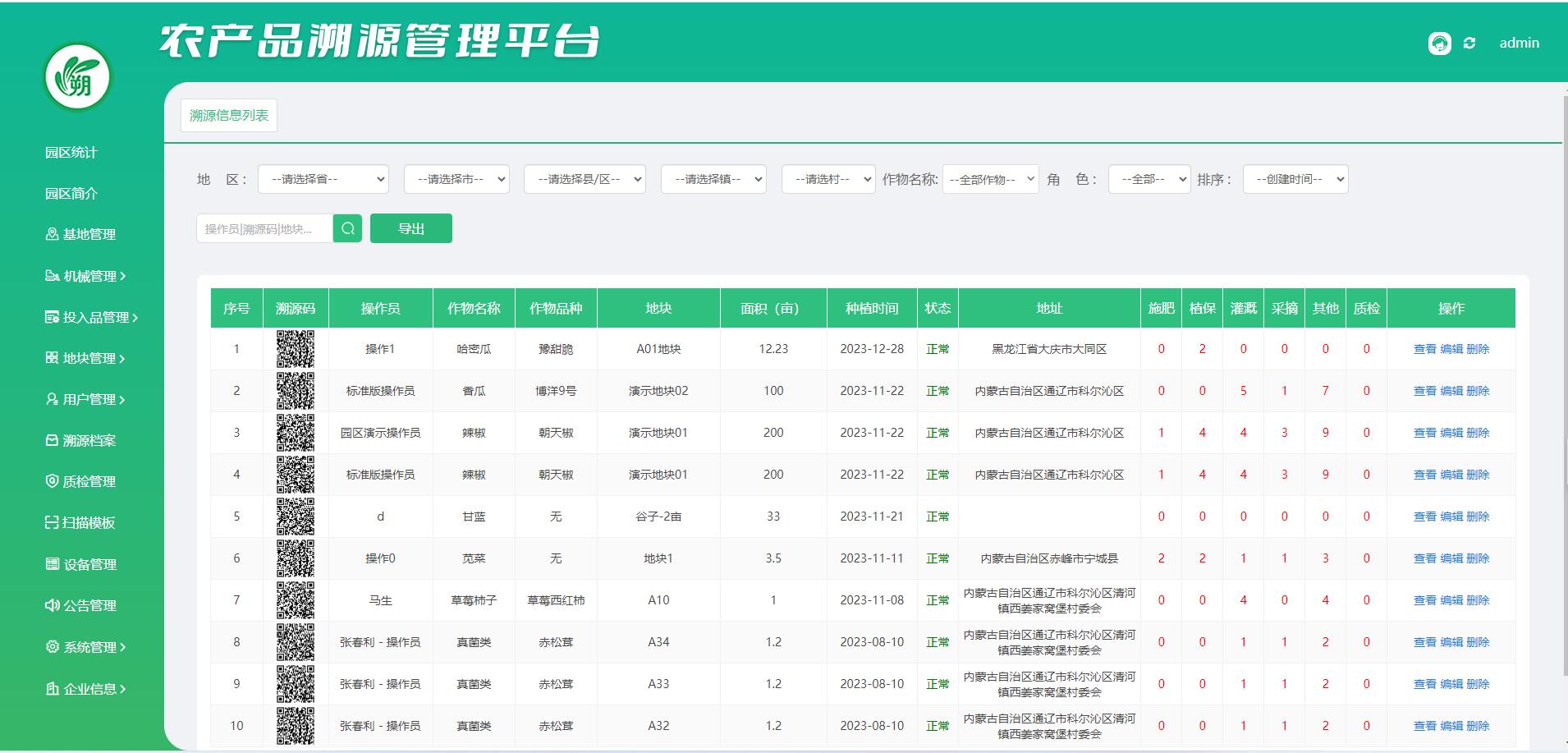This screenshot has width=1568, height=753.
Task: Click the 扫描模板 scan icon
Action: coord(52,522)
